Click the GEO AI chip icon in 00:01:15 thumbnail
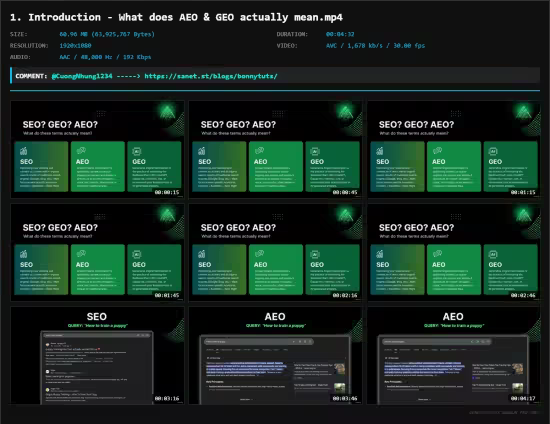 493,151
